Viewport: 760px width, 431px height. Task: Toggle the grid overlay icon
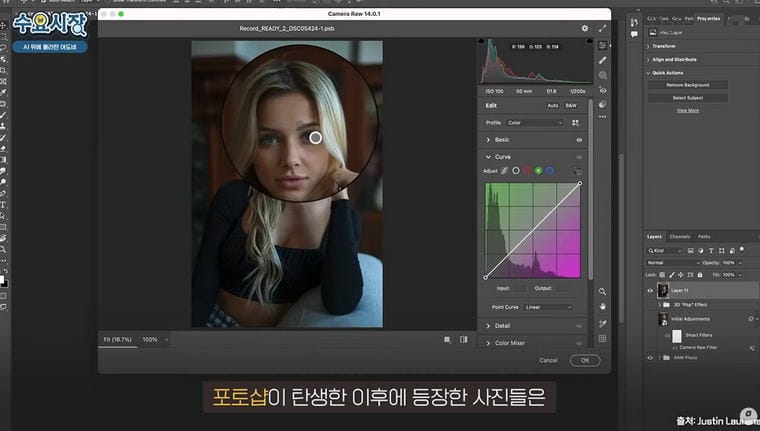pos(602,338)
